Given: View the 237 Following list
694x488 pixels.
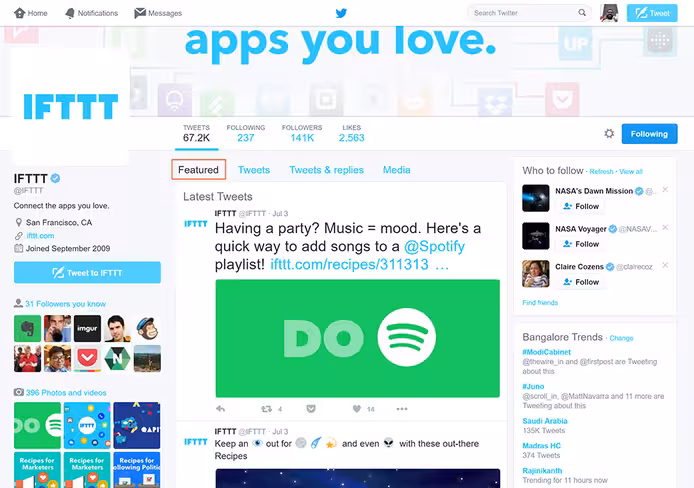Looking at the screenshot, I should [246, 133].
